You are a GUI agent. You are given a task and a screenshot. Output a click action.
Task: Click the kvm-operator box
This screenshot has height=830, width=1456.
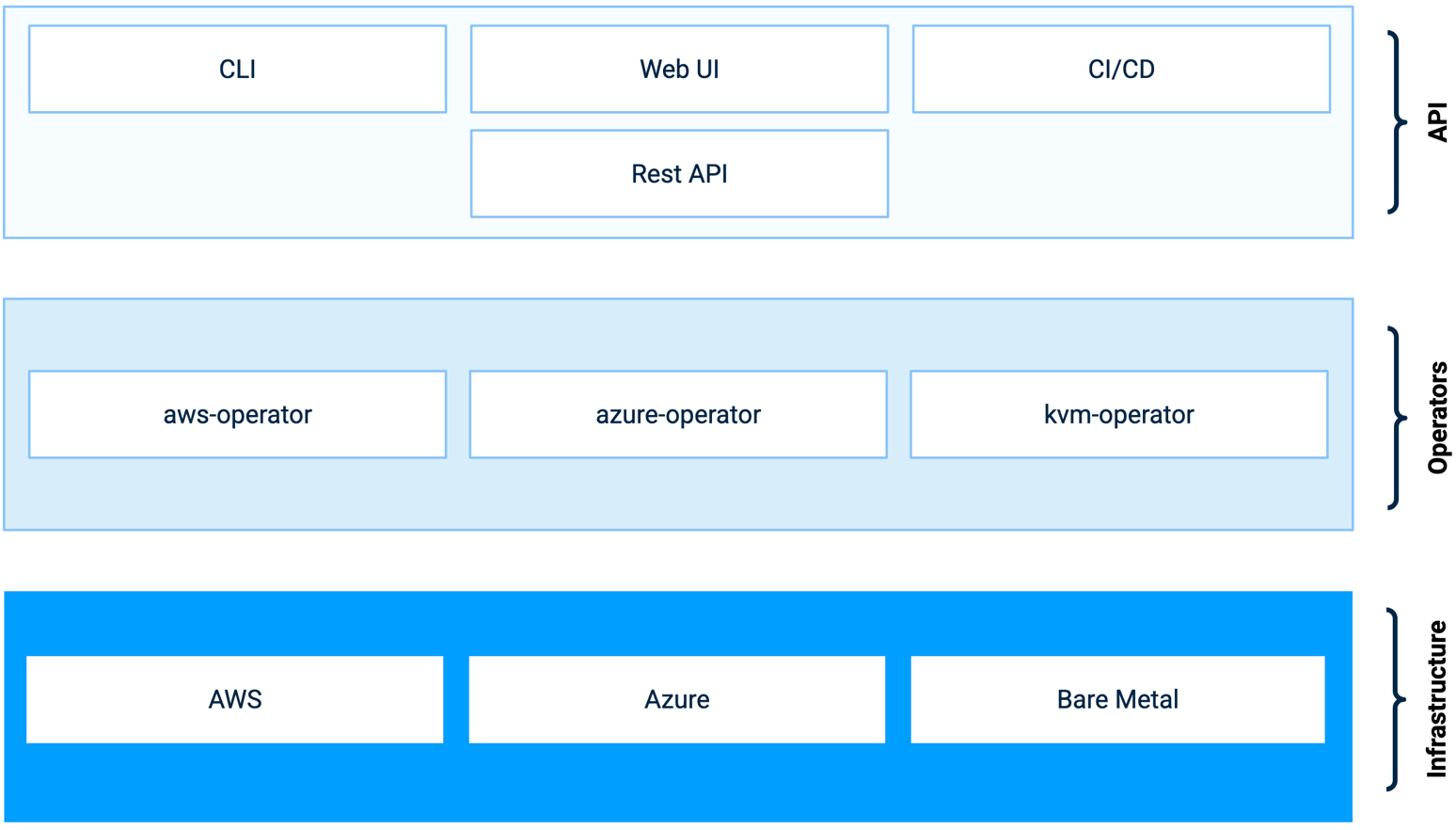tap(1119, 415)
